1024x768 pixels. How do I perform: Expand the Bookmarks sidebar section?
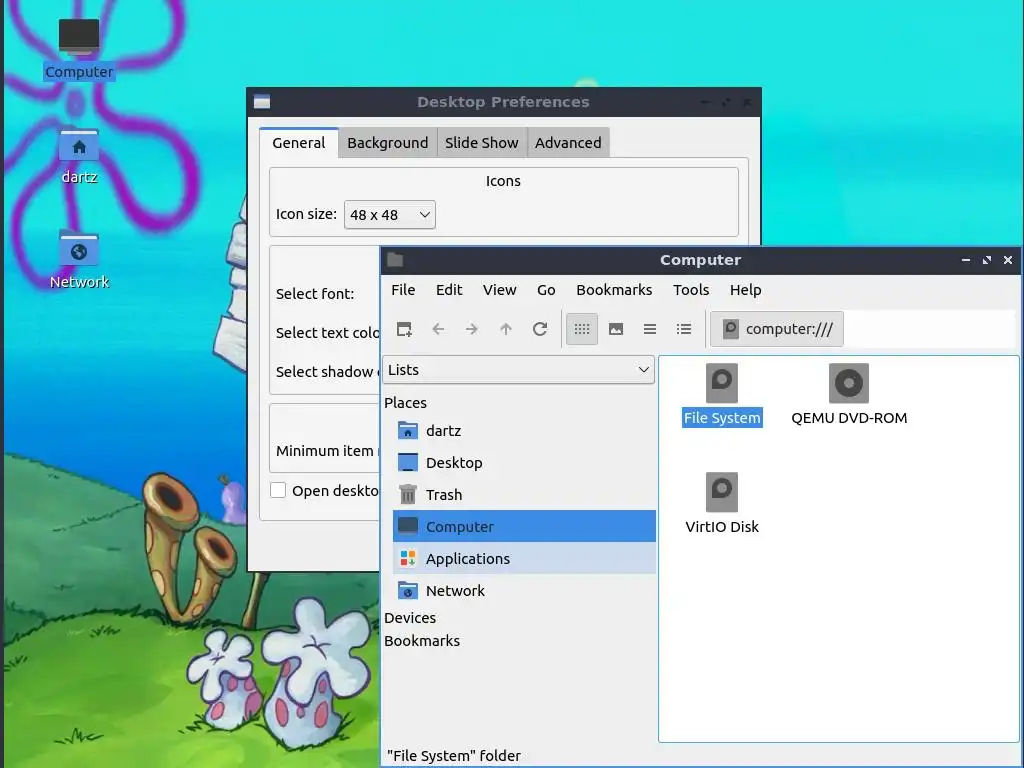click(x=422, y=641)
